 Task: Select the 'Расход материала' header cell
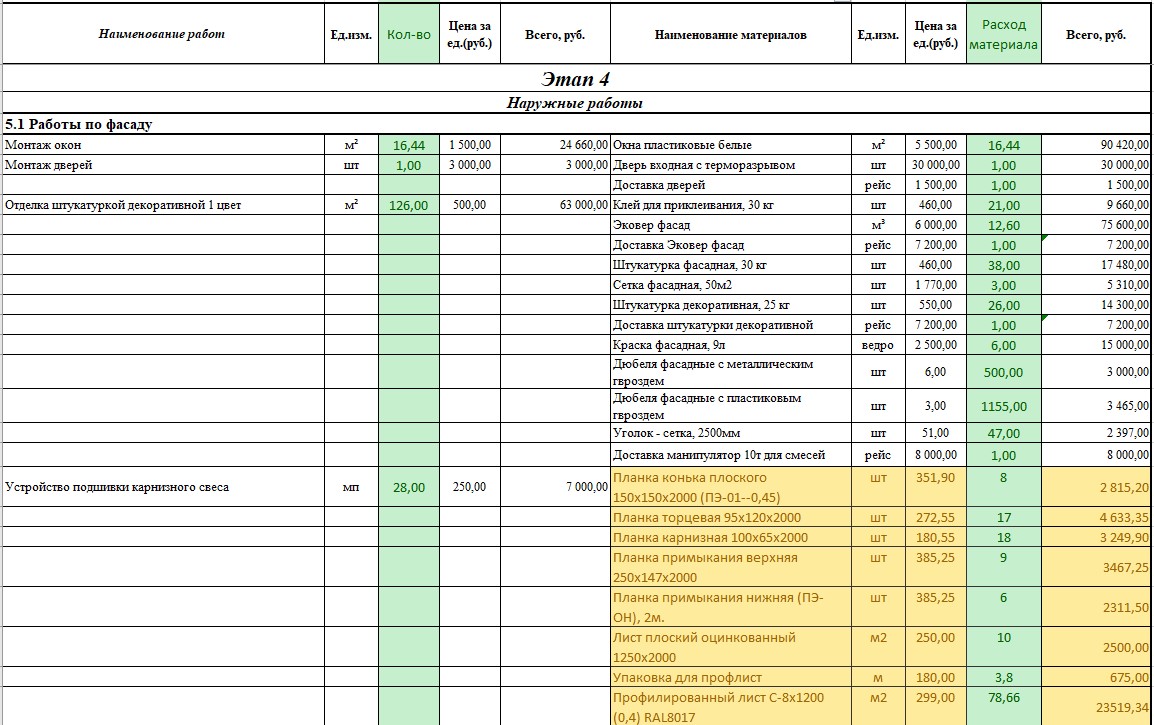pos(1003,34)
